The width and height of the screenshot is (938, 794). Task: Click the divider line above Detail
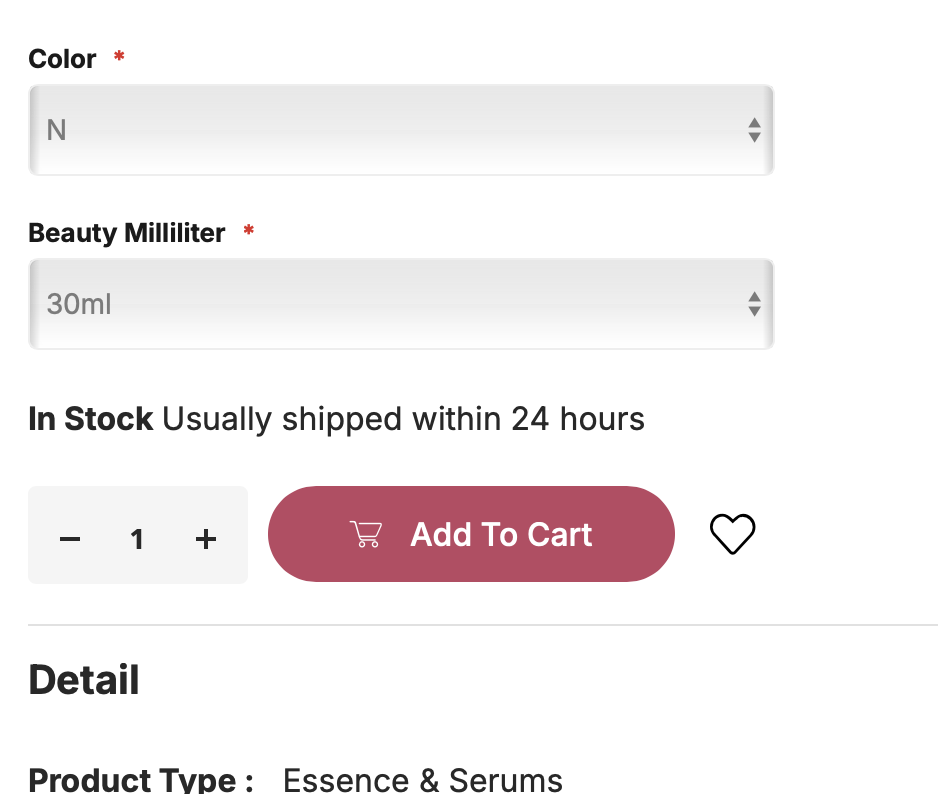click(482, 625)
